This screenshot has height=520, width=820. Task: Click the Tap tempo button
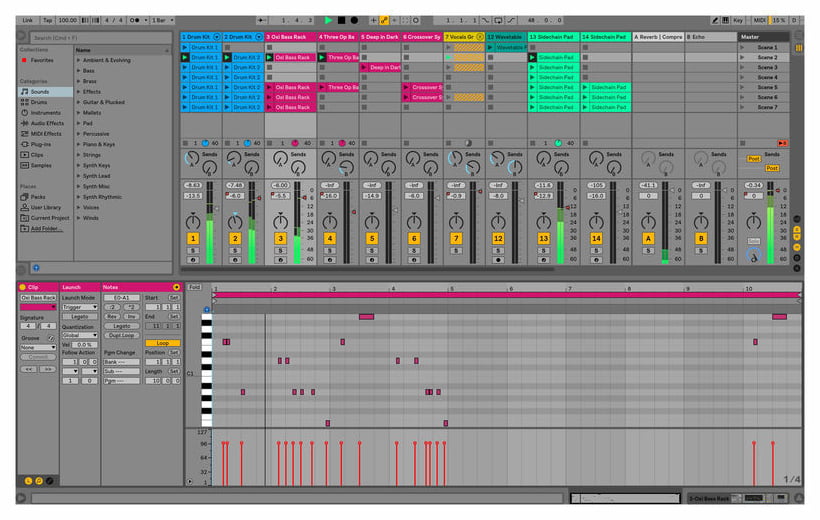pos(47,20)
